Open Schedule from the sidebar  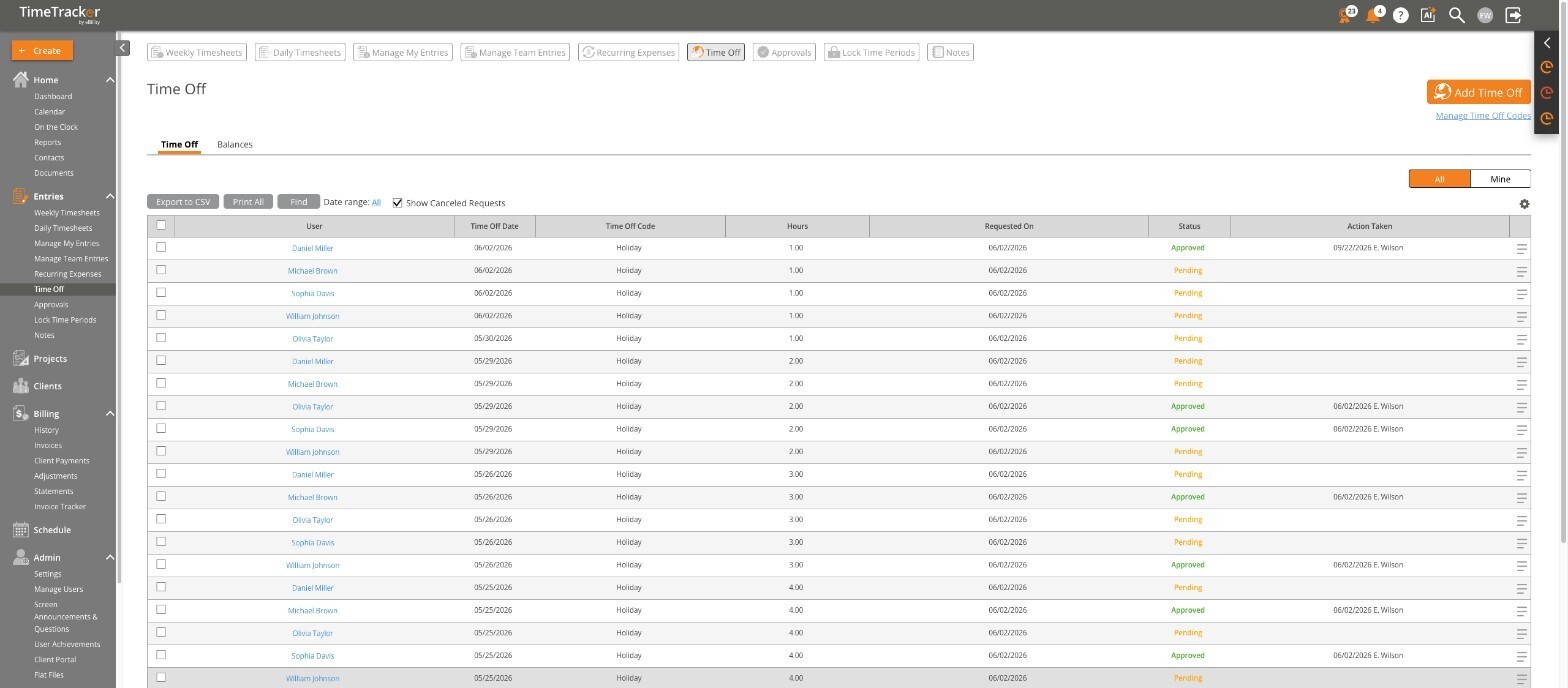click(x=52, y=530)
